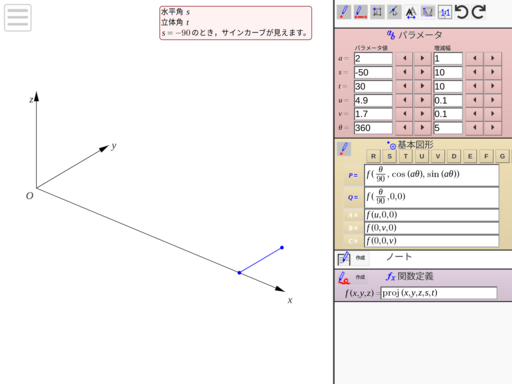Click the text size AA icon
512x384 pixels.
click(411, 12)
